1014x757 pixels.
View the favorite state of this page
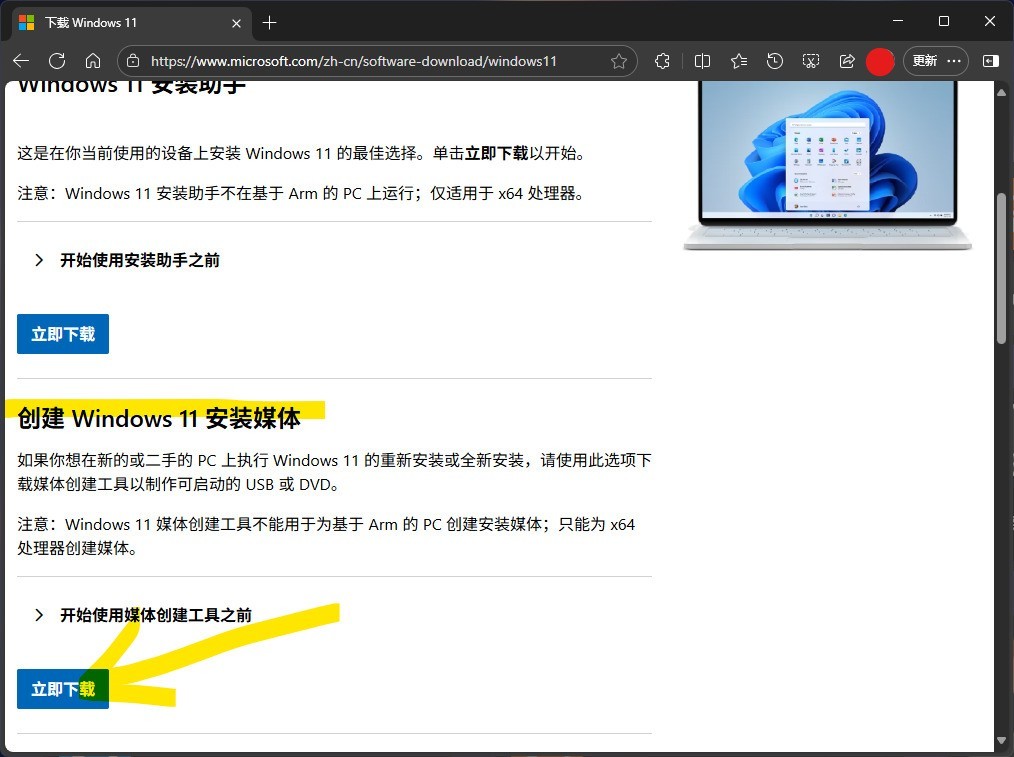[619, 61]
